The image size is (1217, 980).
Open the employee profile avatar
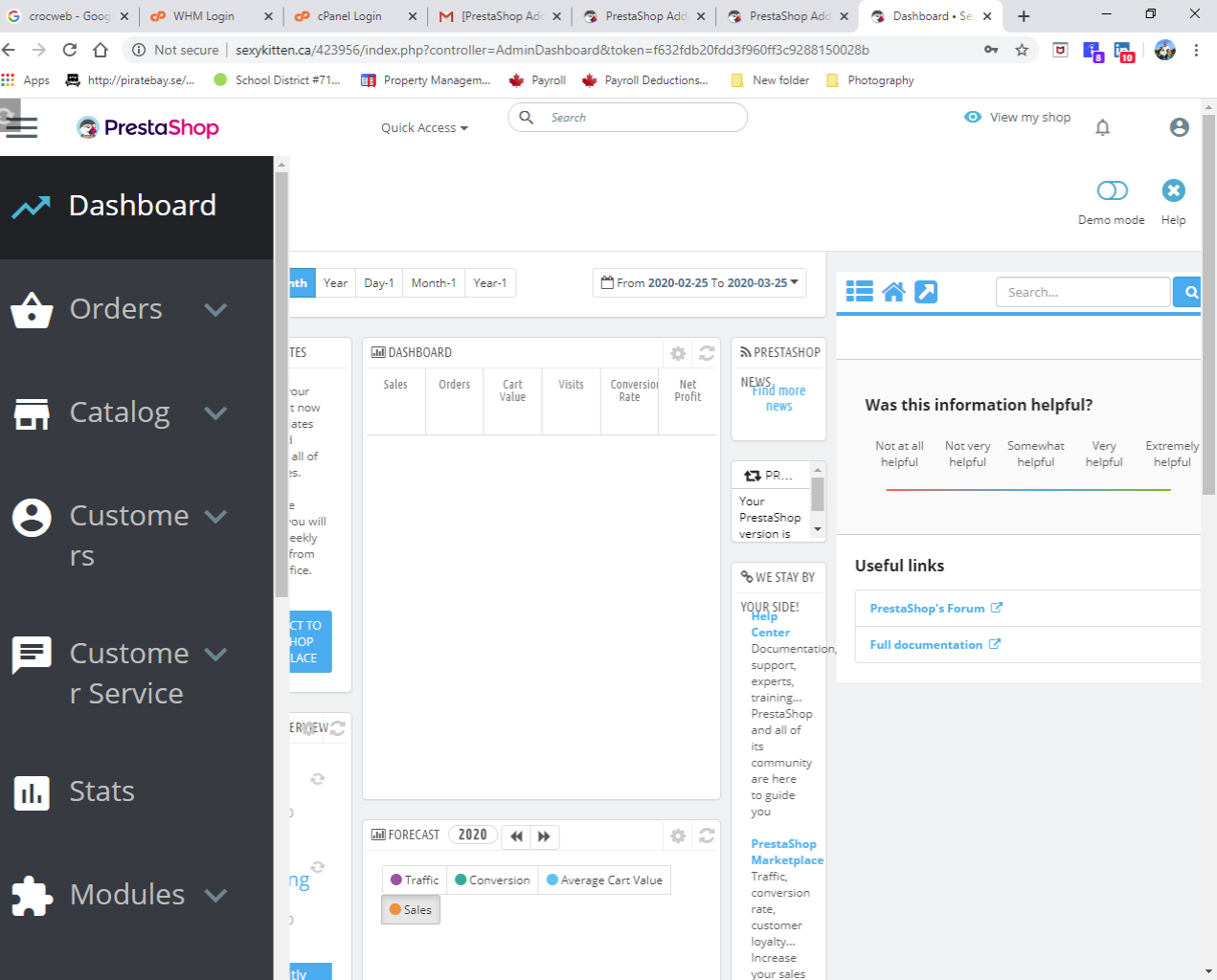[1180, 127]
